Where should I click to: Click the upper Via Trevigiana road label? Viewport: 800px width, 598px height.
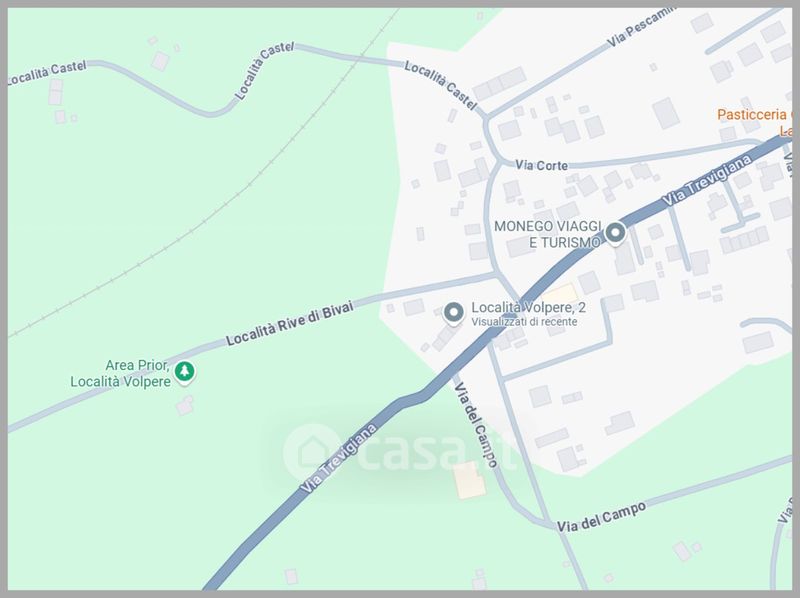pos(707,180)
